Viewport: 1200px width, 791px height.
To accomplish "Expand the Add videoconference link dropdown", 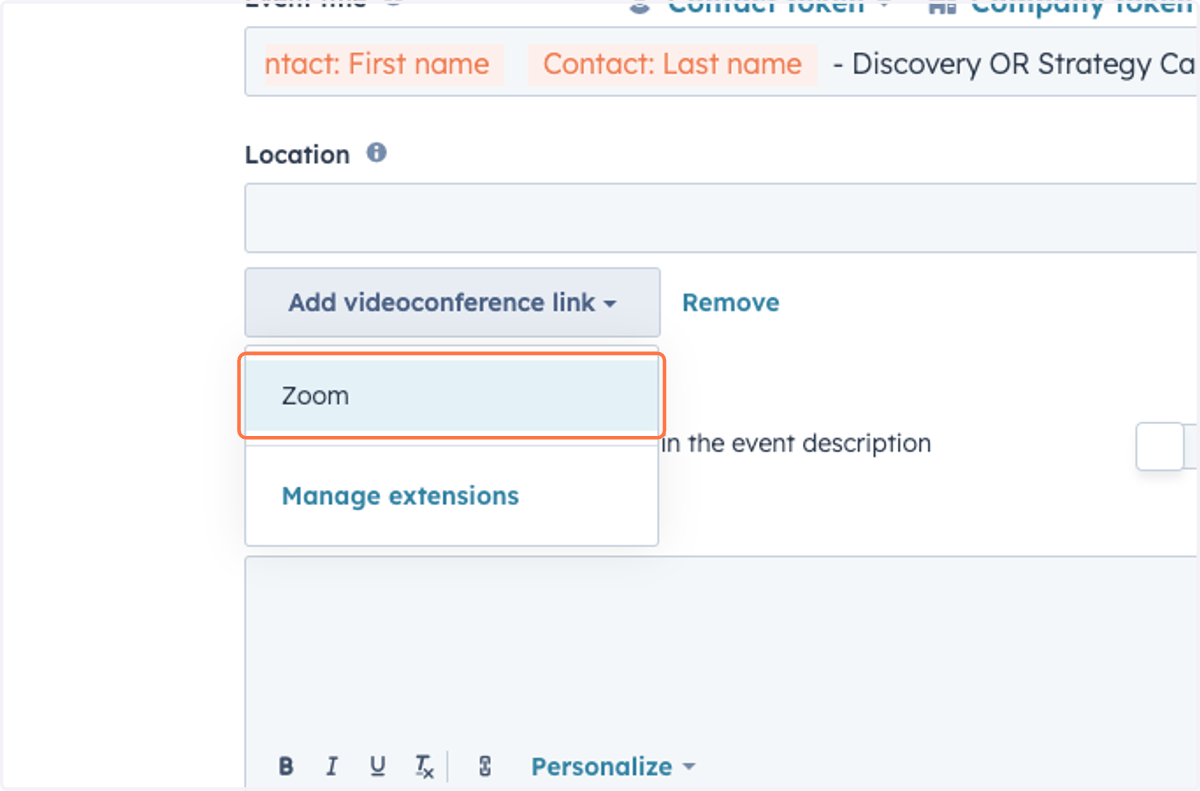I will tap(452, 302).
